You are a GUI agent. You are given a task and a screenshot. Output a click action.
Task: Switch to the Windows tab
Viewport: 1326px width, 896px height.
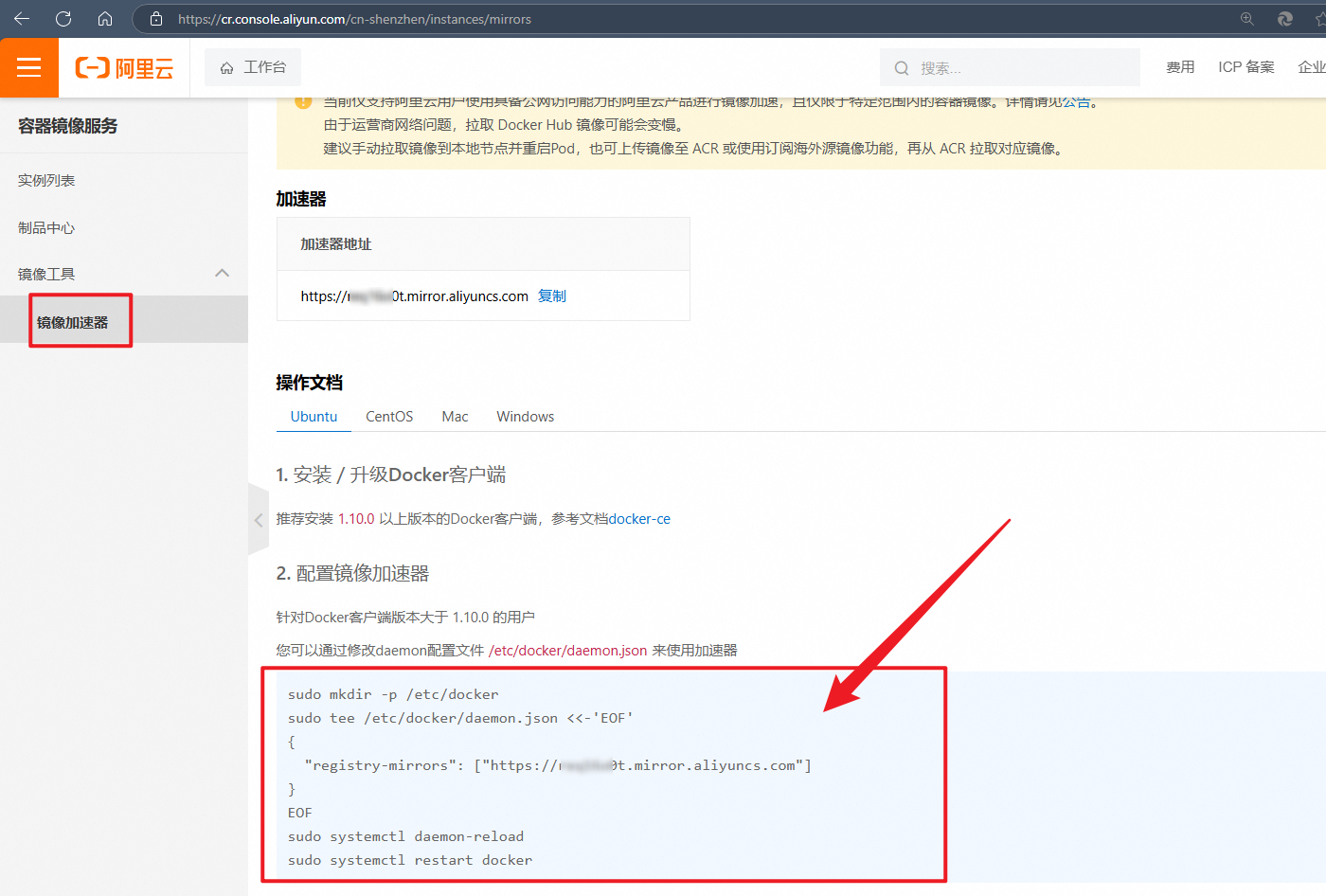[526, 417]
